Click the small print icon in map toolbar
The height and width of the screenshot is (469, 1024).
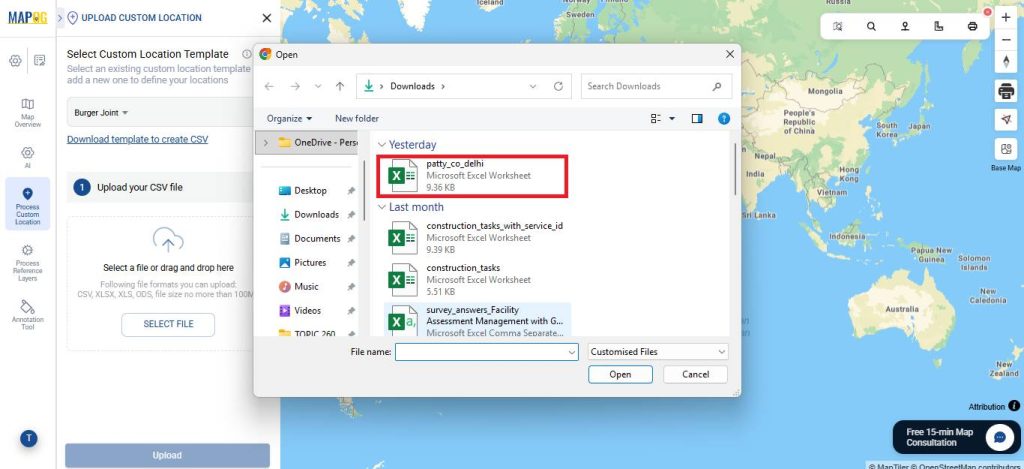pyautogui.click(x=972, y=26)
